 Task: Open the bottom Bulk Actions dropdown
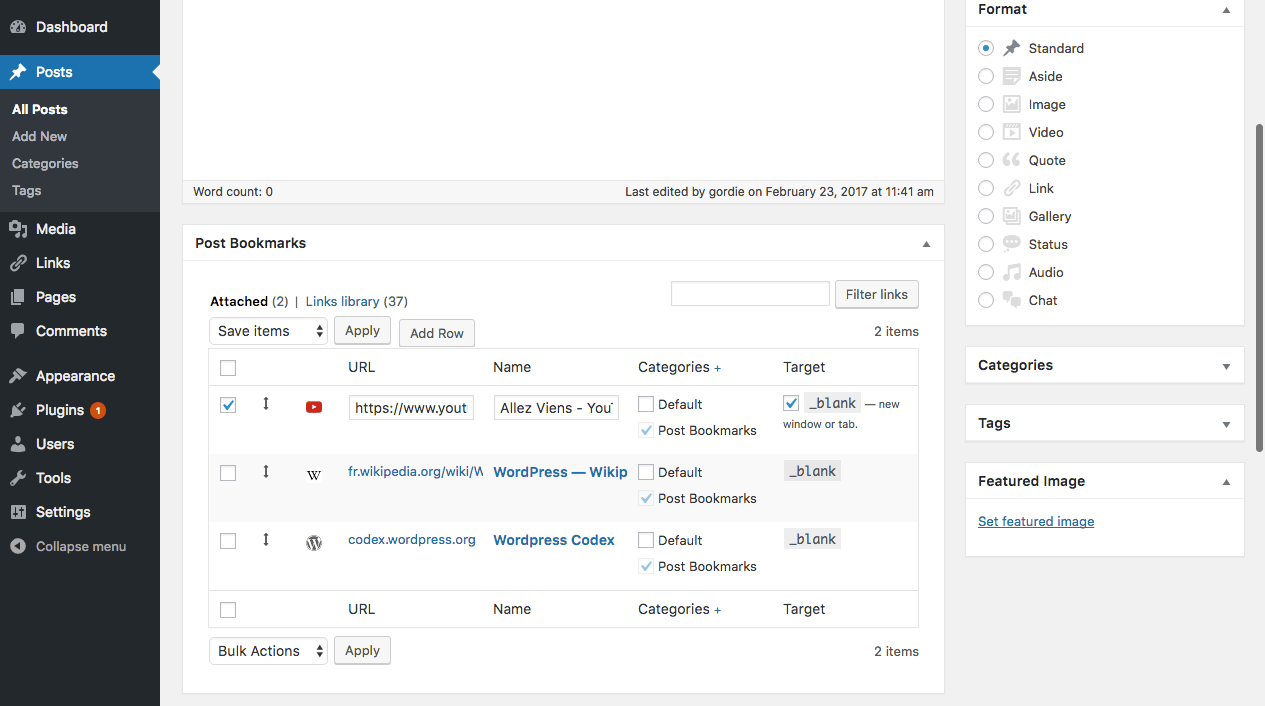tap(268, 651)
